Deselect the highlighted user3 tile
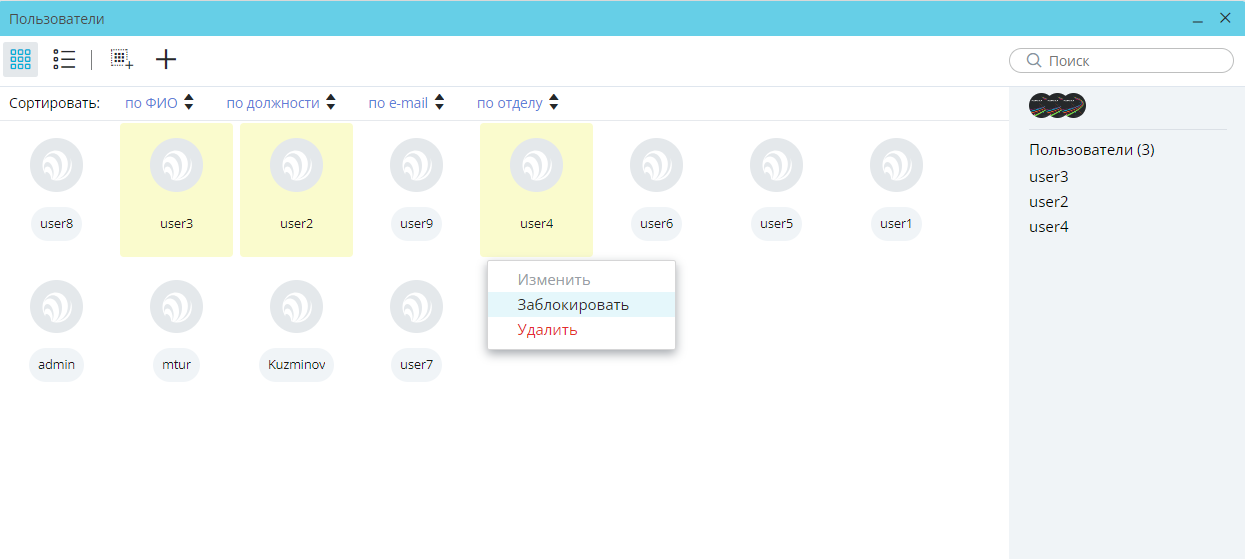 176,190
